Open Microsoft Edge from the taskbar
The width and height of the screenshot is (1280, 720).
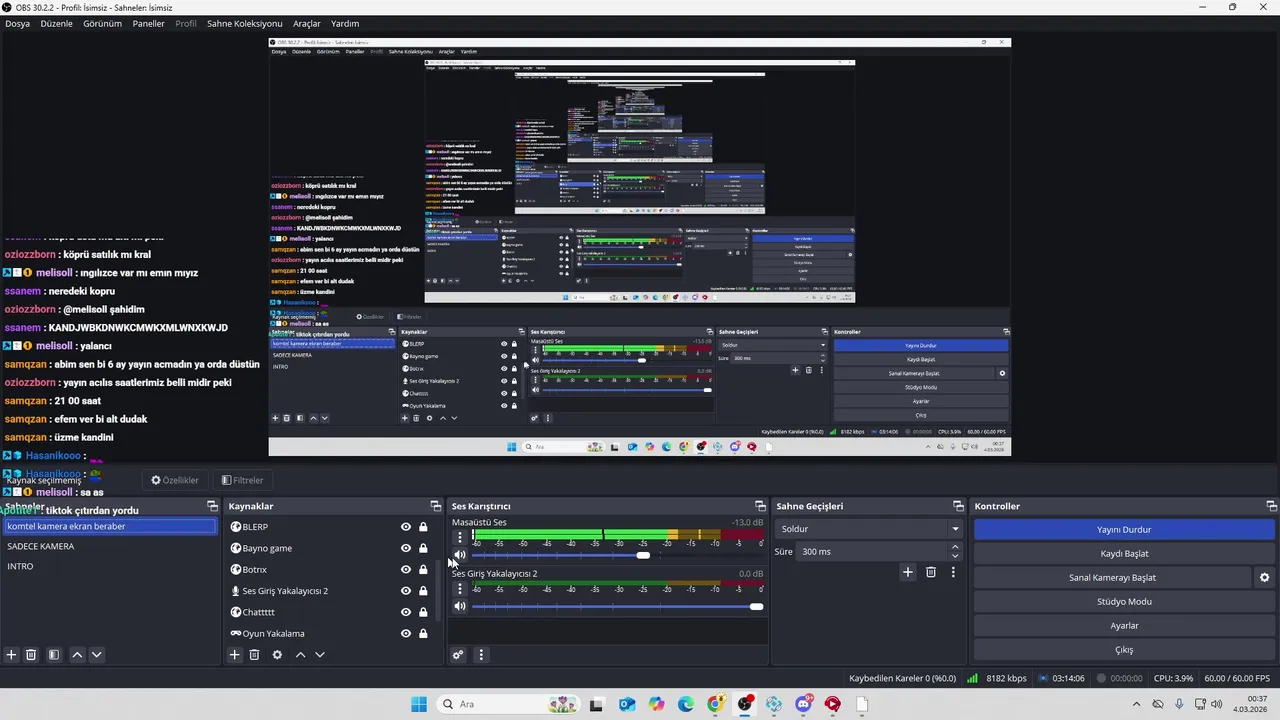click(x=686, y=704)
